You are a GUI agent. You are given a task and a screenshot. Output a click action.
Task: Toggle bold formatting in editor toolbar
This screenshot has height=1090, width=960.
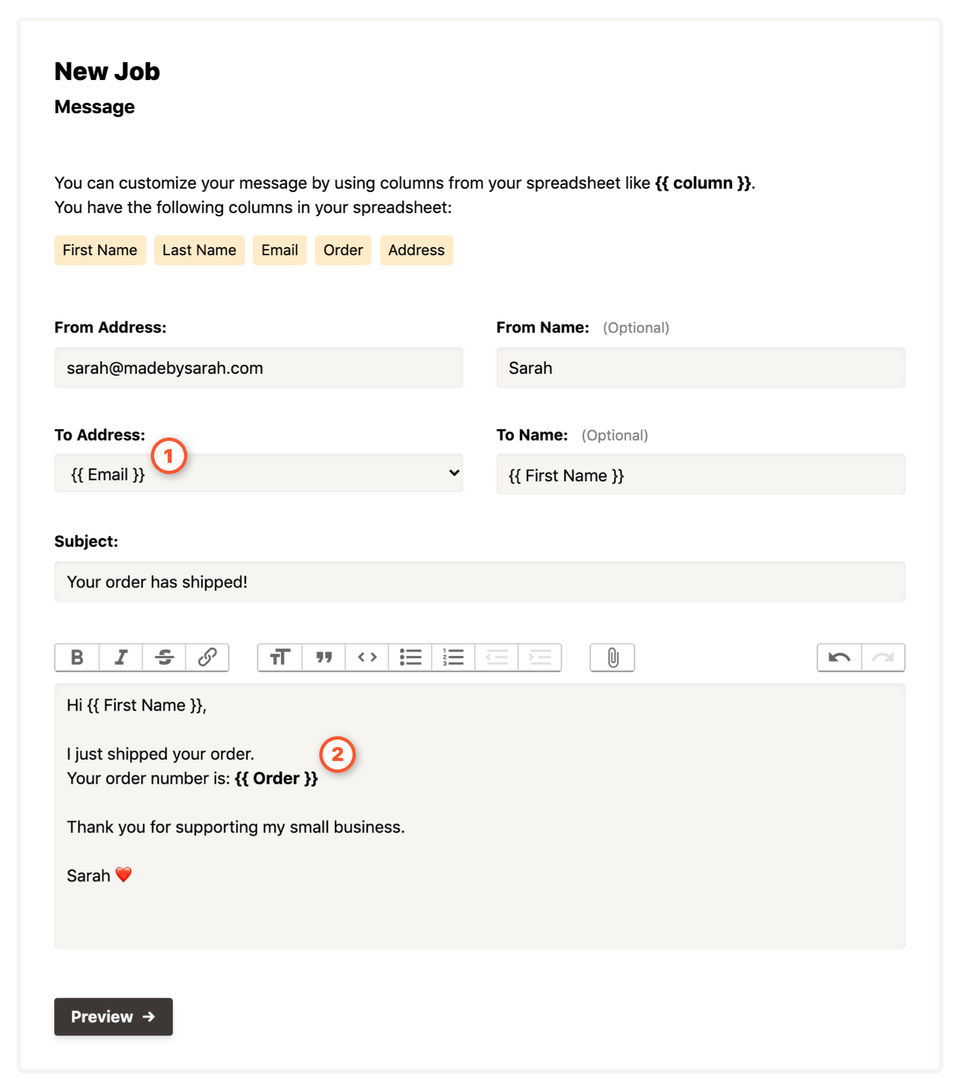(x=76, y=657)
